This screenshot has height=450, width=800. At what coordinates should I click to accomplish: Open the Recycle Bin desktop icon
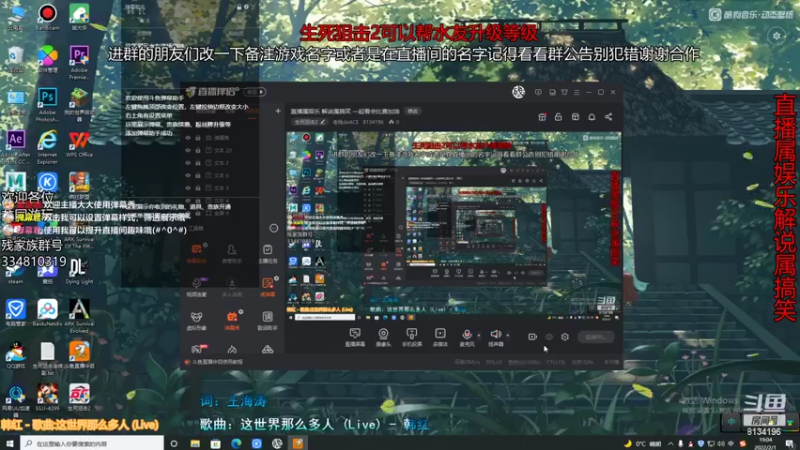16,60
